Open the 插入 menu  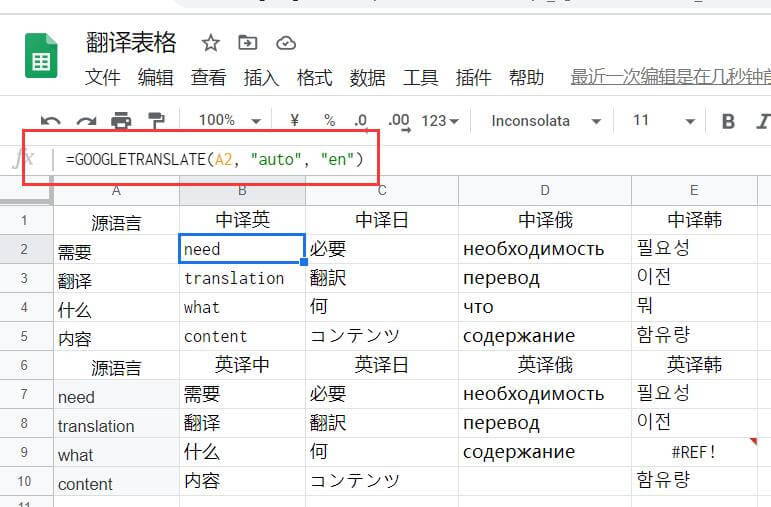pos(261,77)
